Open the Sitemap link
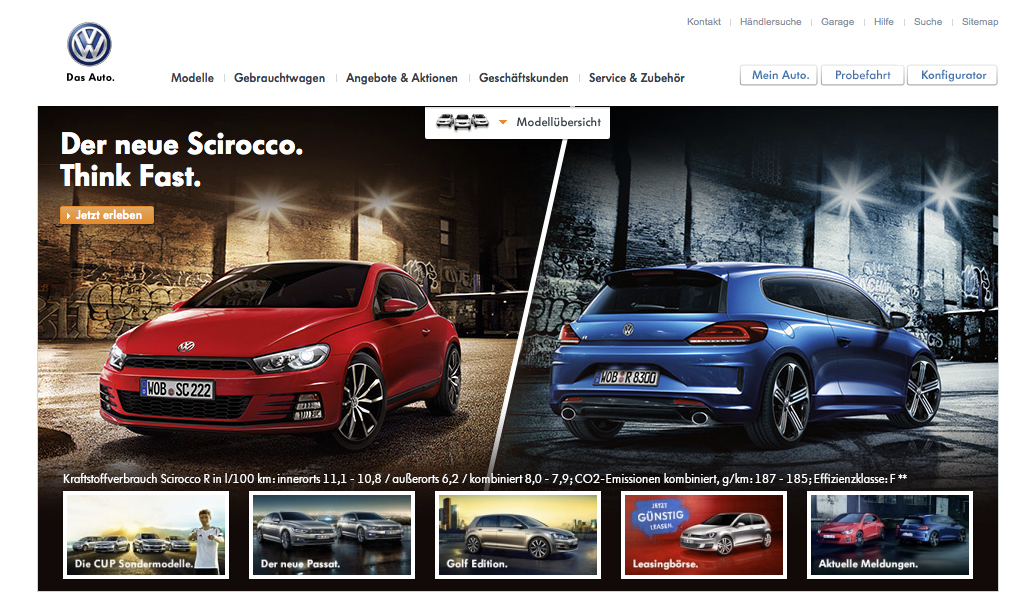This screenshot has width=1035, height=610. (x=980, y=22)
